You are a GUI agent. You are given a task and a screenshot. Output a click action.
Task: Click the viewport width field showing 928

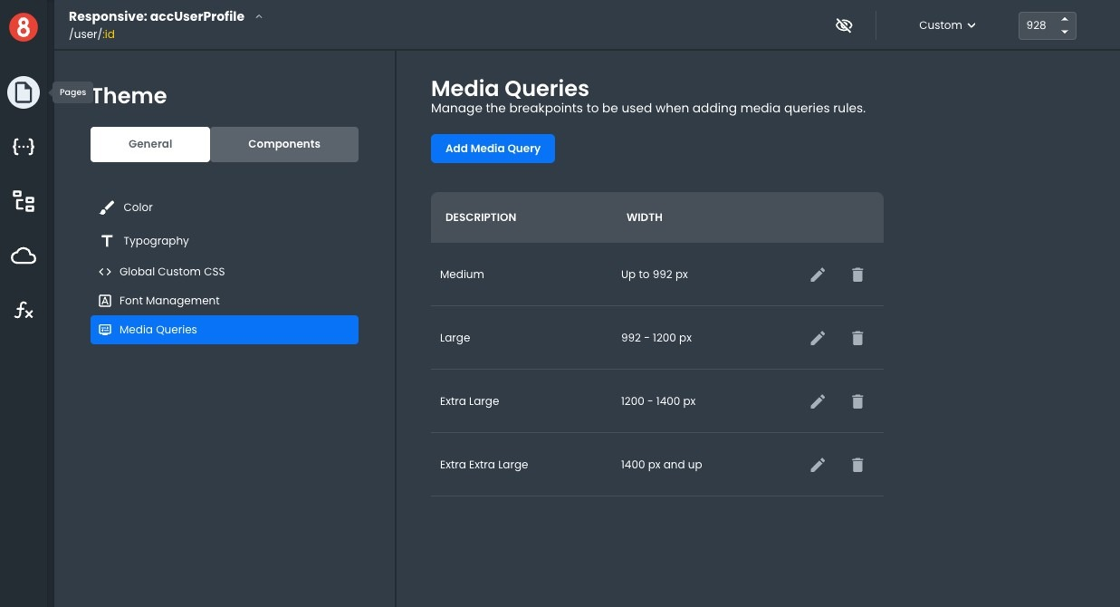point(1037,26)
